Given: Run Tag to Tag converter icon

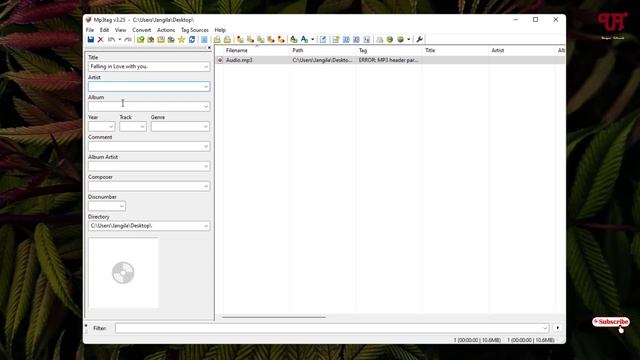Looking at the screenshot, I should (x=281, y=40).
